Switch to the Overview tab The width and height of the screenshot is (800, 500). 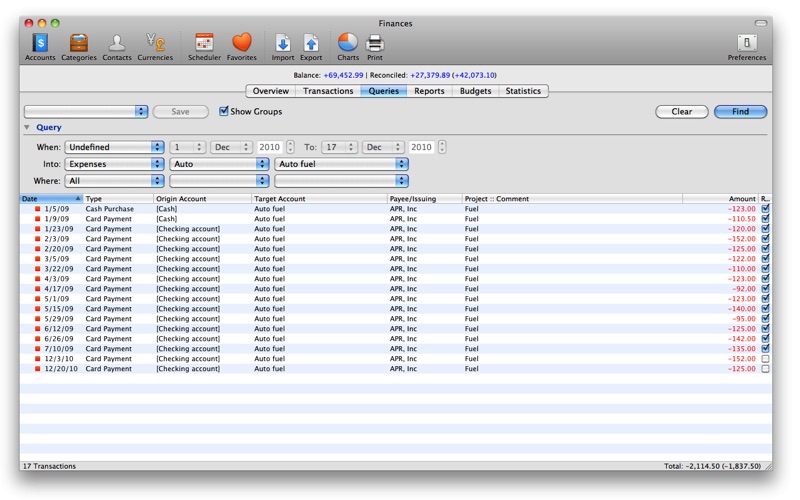coord(270,91)
